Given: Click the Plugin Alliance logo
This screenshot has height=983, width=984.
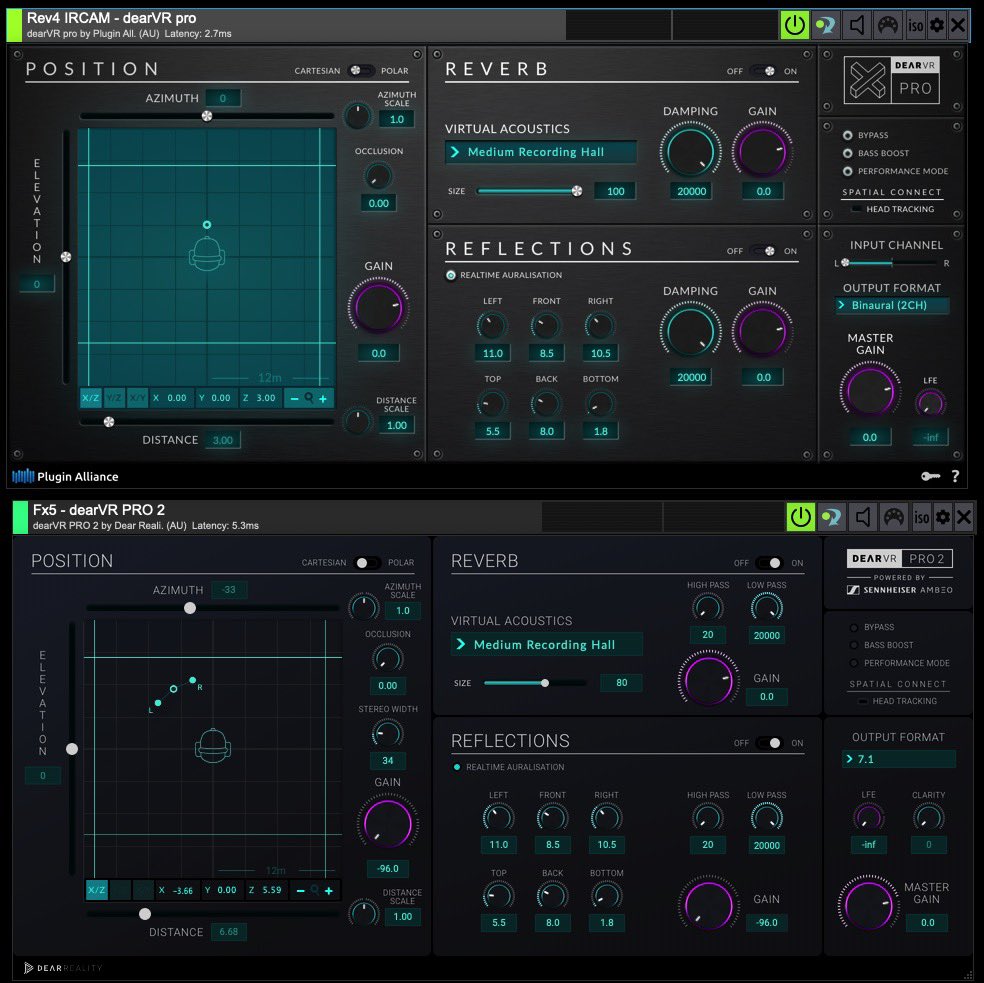Looking at the screenshot, I should [x=65, y=476].
